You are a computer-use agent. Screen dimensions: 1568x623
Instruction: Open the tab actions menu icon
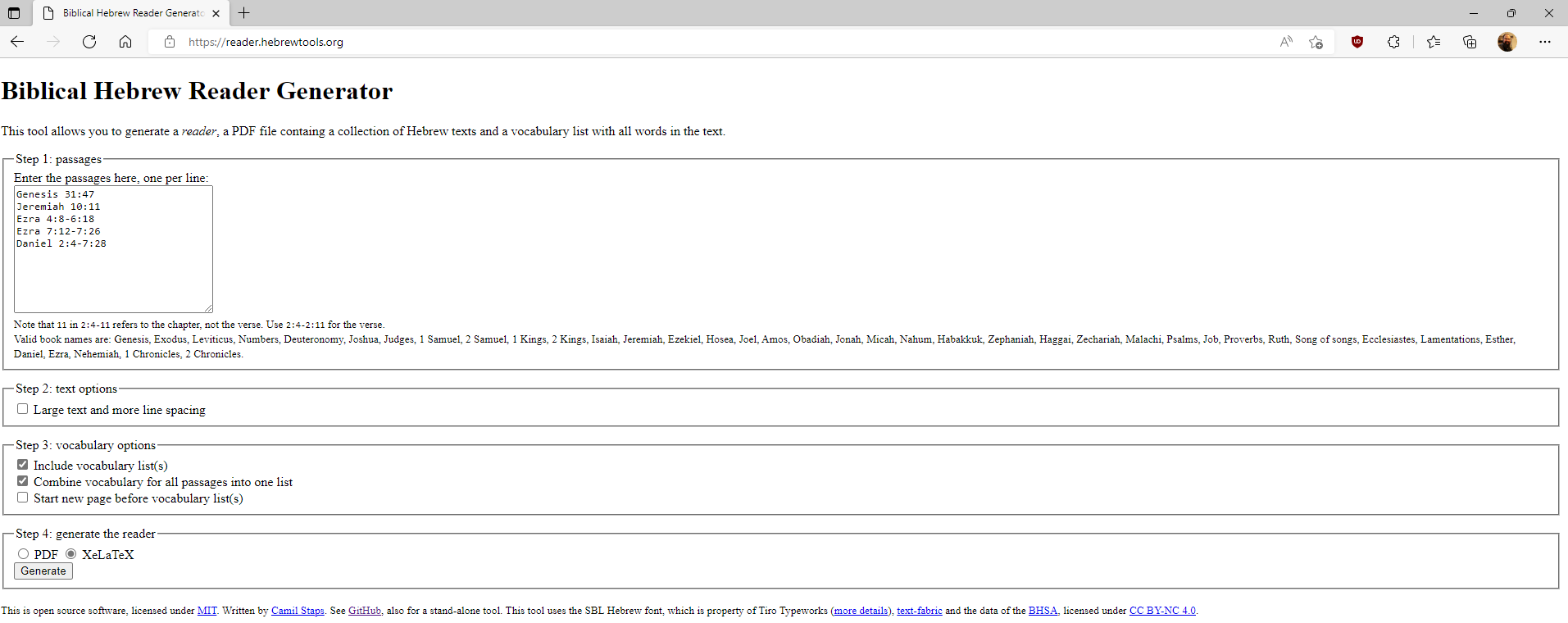tap(14, 13)
